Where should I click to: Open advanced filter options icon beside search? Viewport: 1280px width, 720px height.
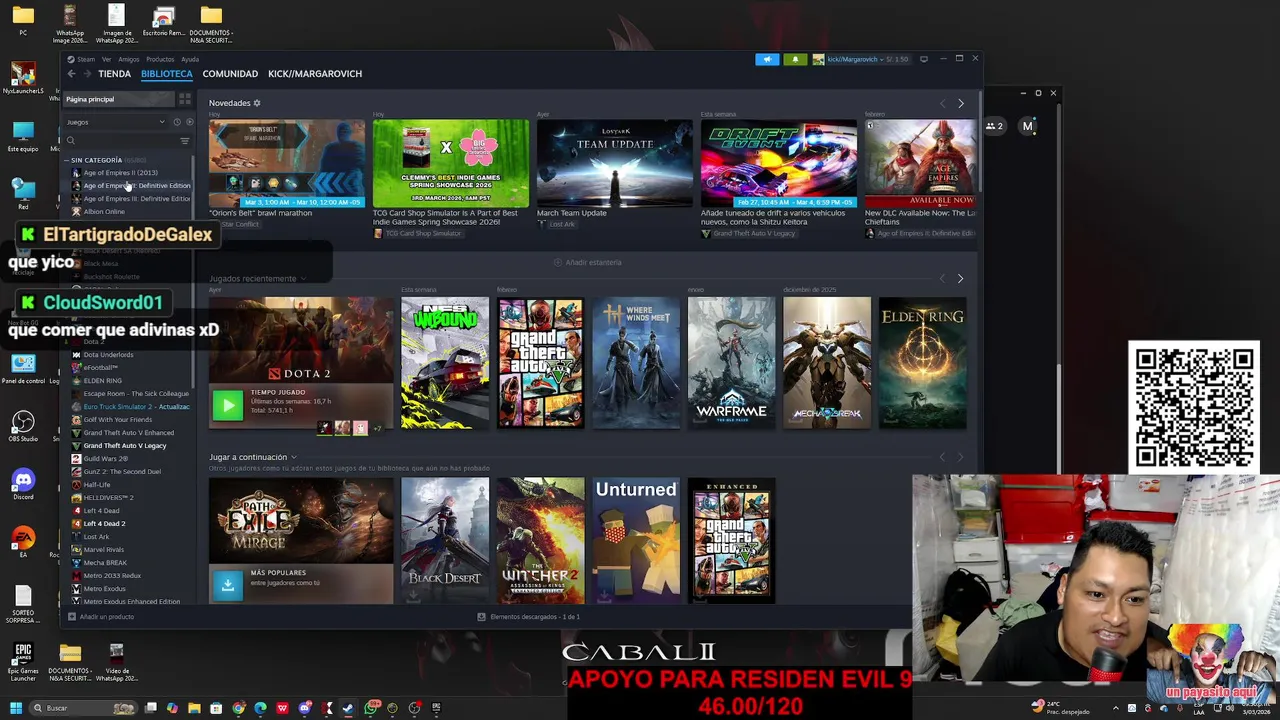tap(184, 141)
